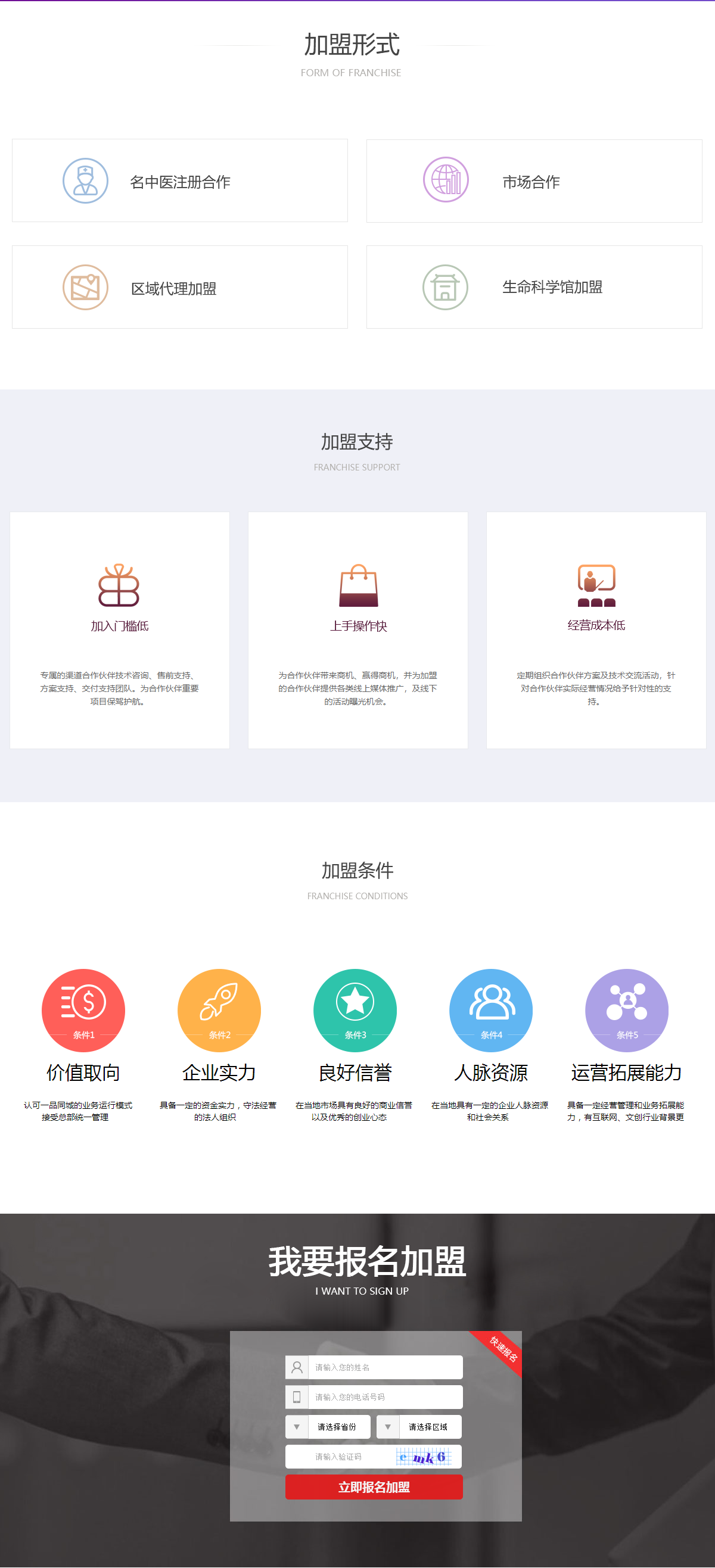Focus the name input field 请输入您的姓名

(385, 1367)
